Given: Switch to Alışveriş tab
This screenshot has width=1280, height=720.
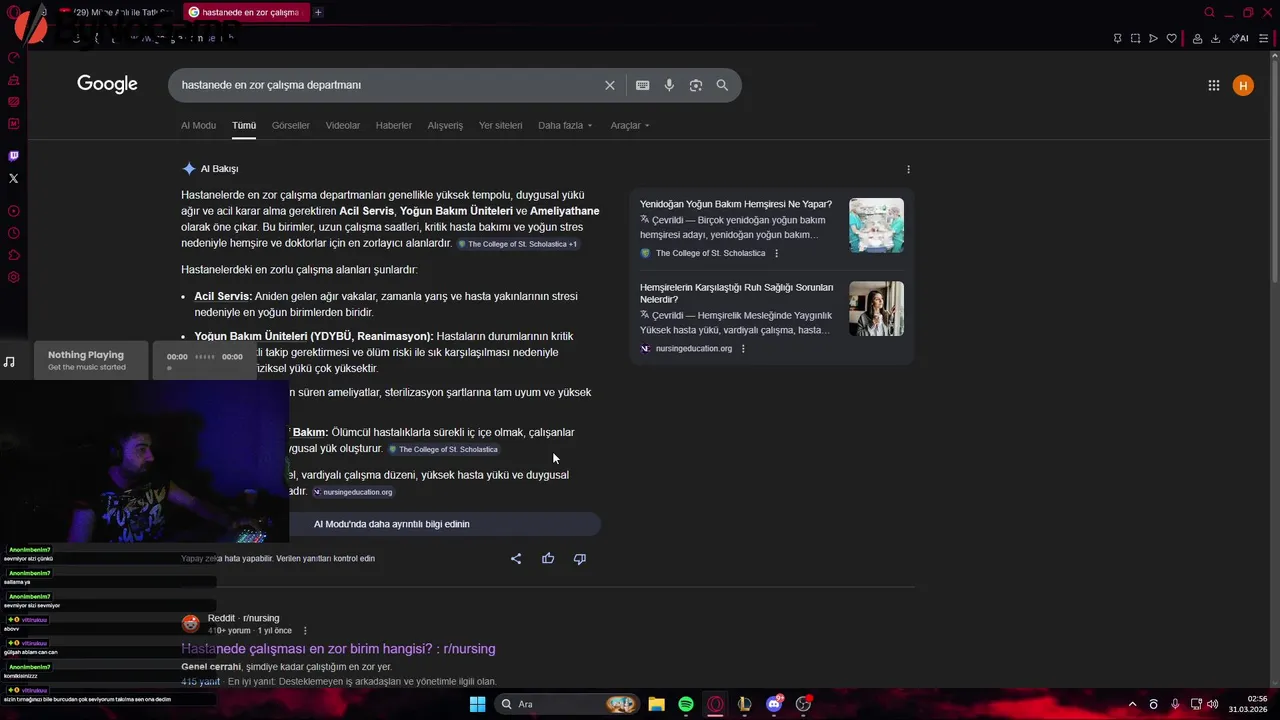Looking at the screenshot, I should (445, 125).
